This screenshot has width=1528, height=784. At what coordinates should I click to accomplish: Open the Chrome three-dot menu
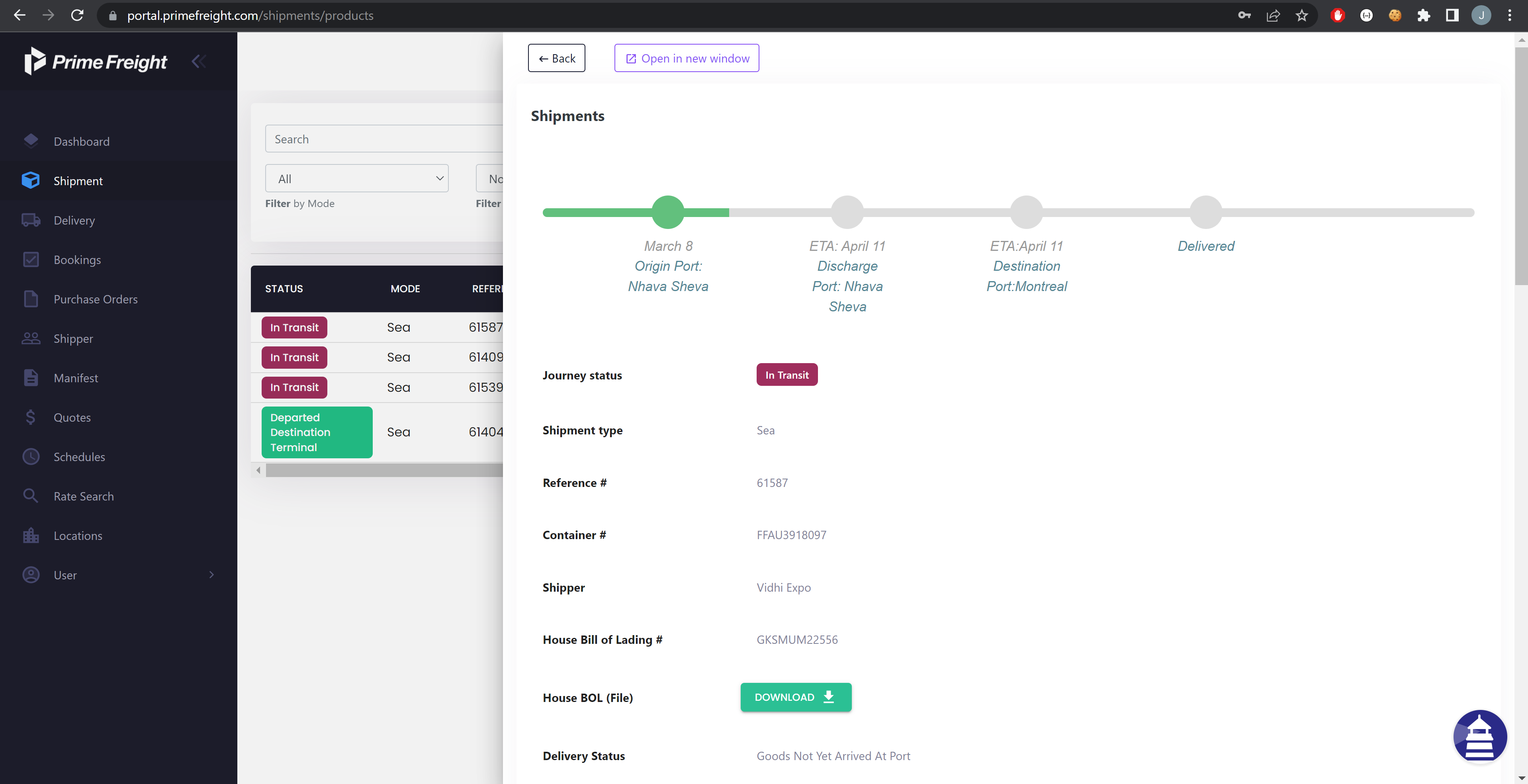click(x=1510, y=16)
